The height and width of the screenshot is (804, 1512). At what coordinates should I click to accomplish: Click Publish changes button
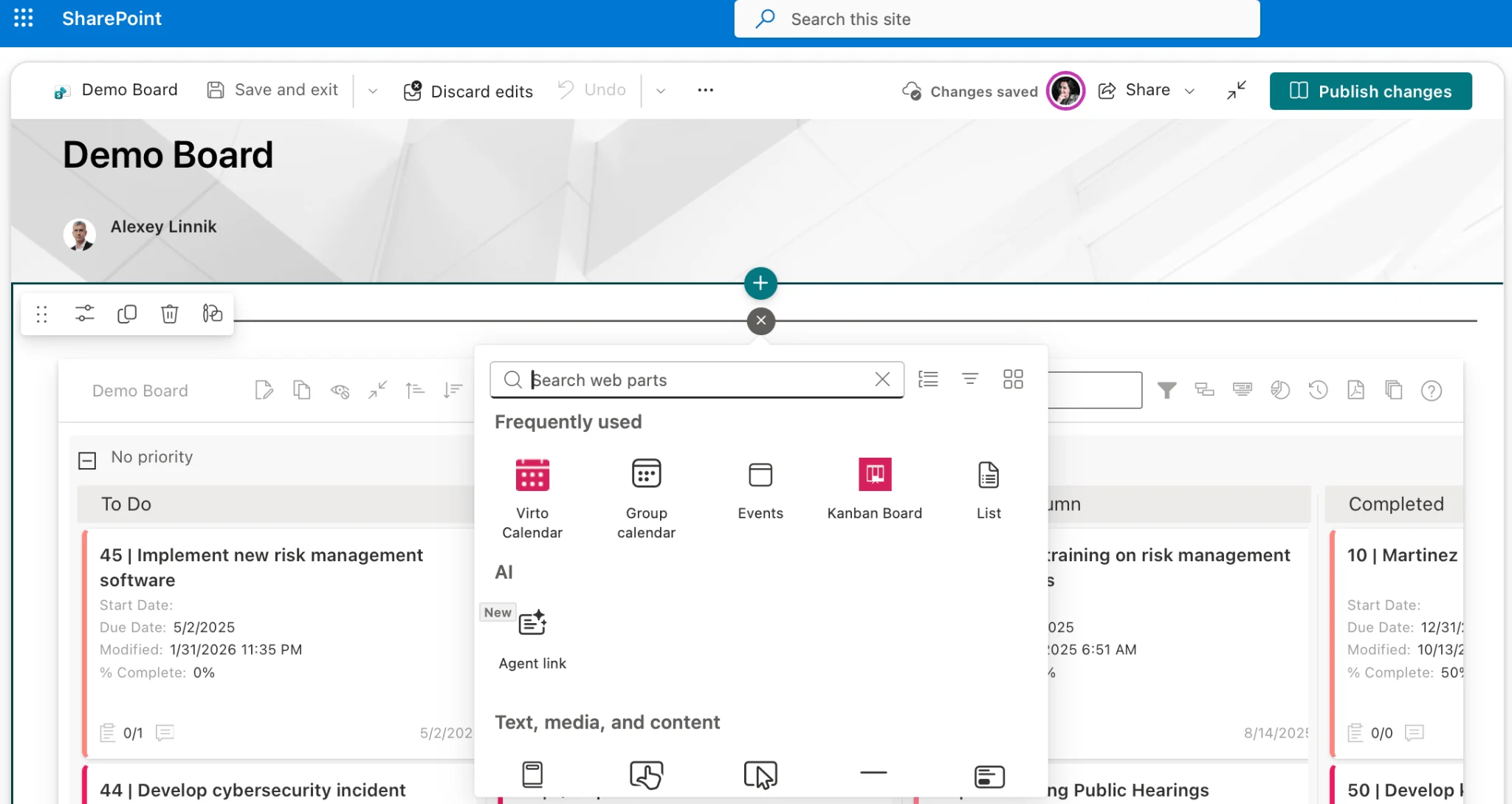tap(1371, 92)
